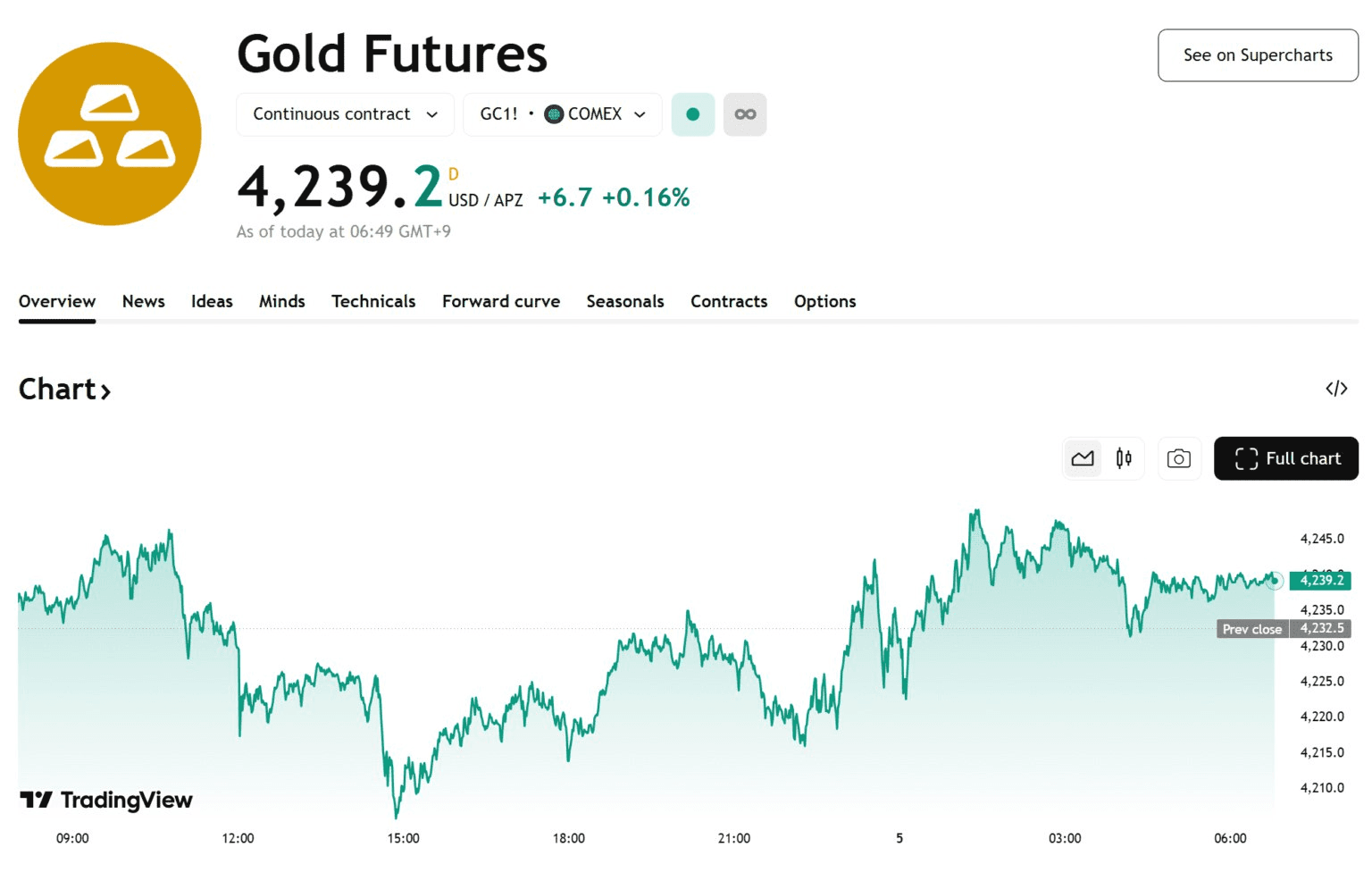
Task: Open the Forward curve tab
Action: pyautogui.click(x=501, y=302)
